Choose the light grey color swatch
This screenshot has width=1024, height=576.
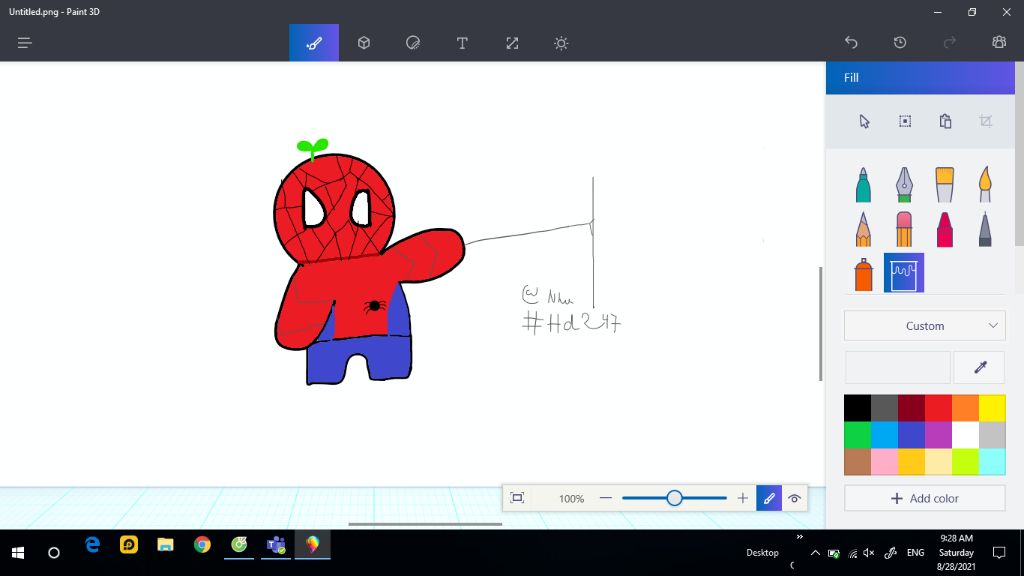[992, 435]
